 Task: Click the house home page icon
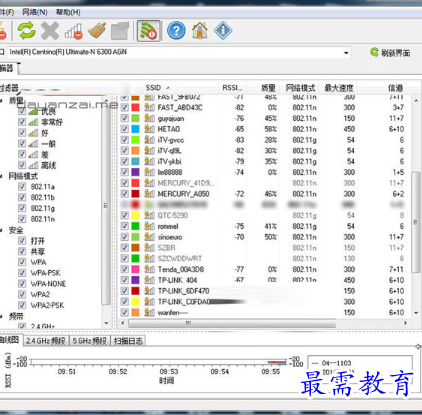200,31
